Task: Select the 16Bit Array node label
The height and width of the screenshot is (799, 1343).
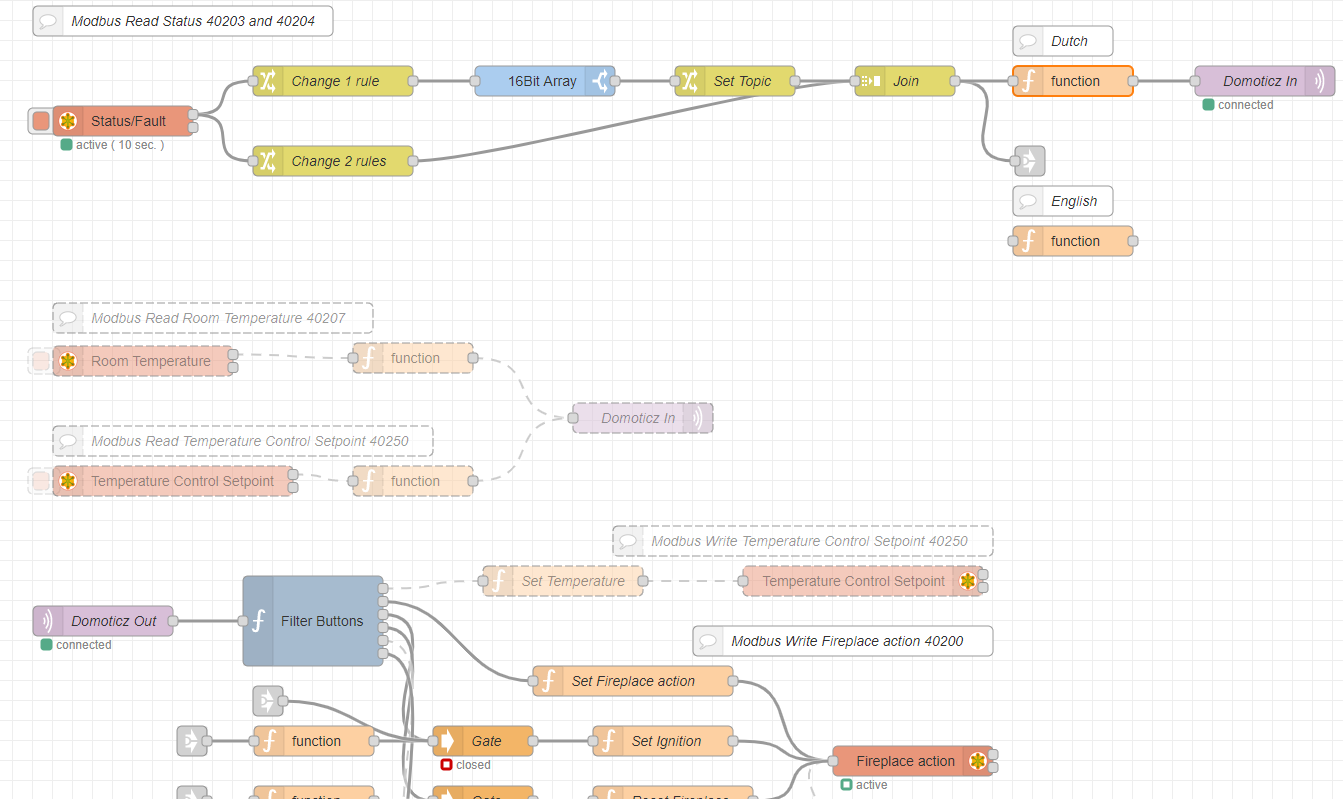Action: tap(542, 81)
